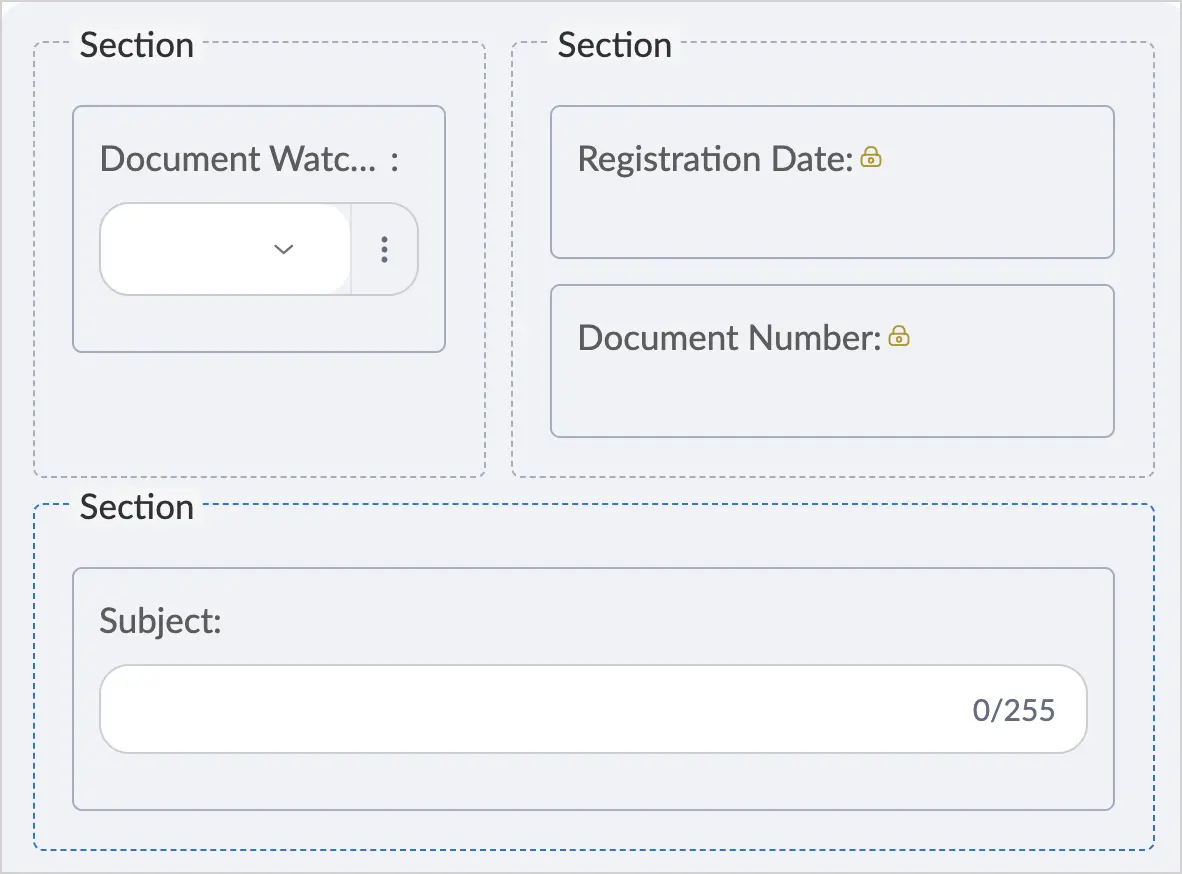This screenshot has height=874, width=1182.
Task: Click empty area below Document Watc card
Action: click(x=259, y=413)
